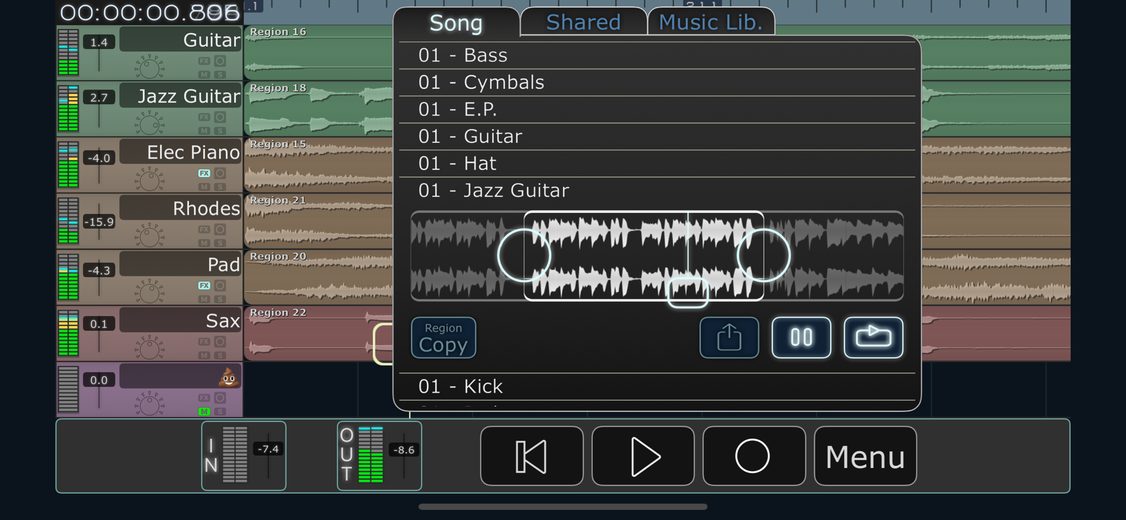The height and width of the screenshot is (520, 1126).
Task: Open FX for the Rhodes track
Action: point(204,229)
